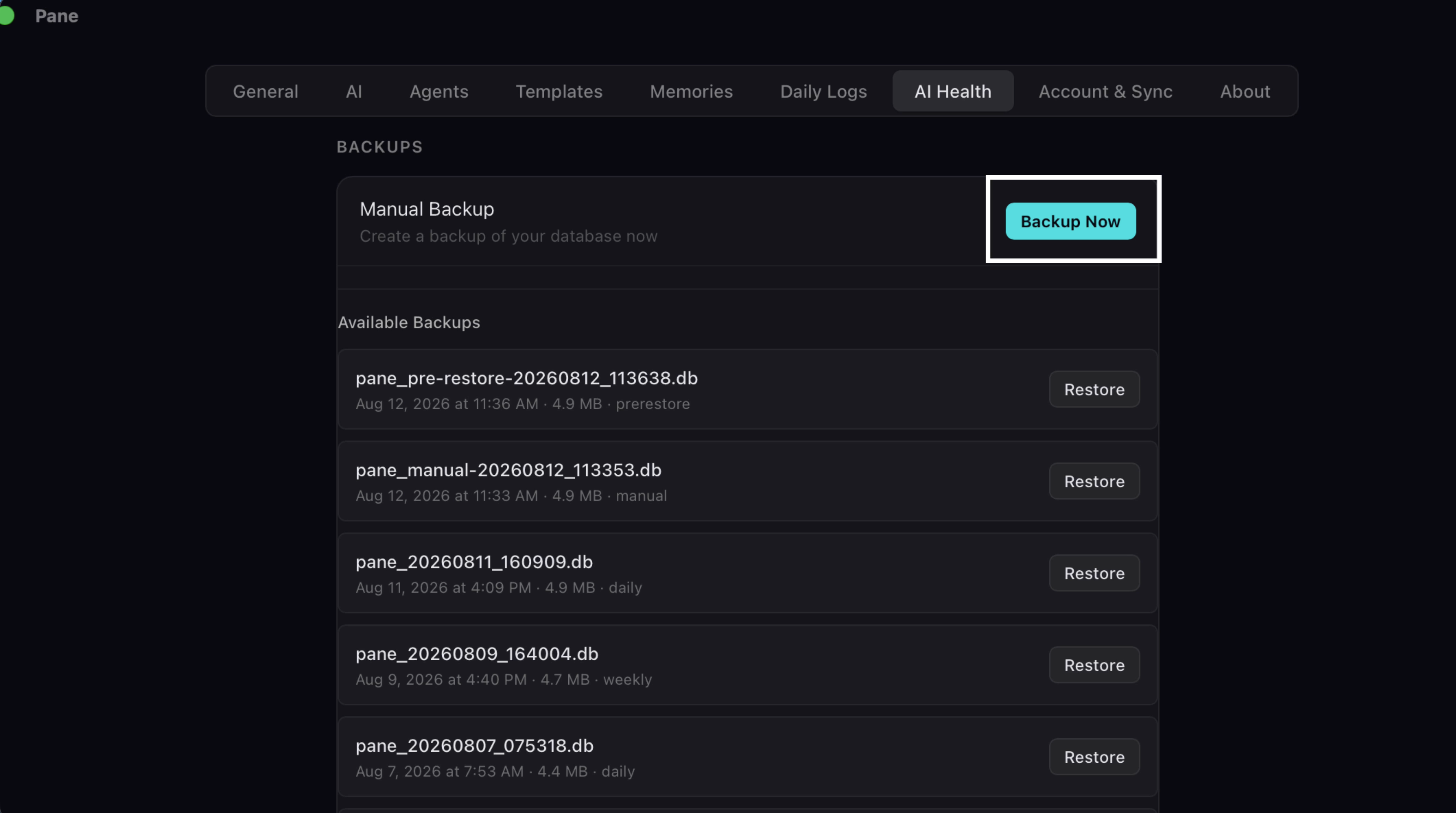This screenshot has height=813, width=1456.
Task: Click the Manual Backup title
Action: tap(427, 209)
